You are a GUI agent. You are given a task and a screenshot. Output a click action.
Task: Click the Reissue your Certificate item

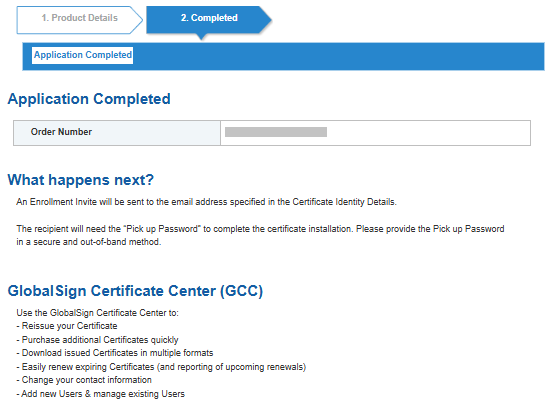tap(67, 326)
